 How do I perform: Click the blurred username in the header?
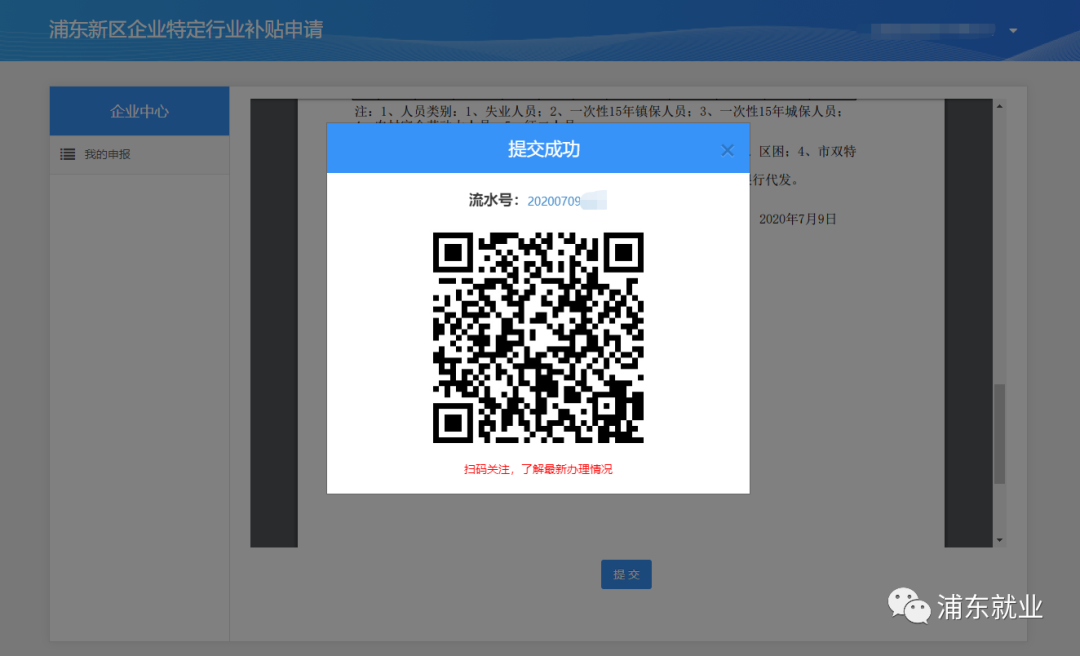[x=933, y=30]
